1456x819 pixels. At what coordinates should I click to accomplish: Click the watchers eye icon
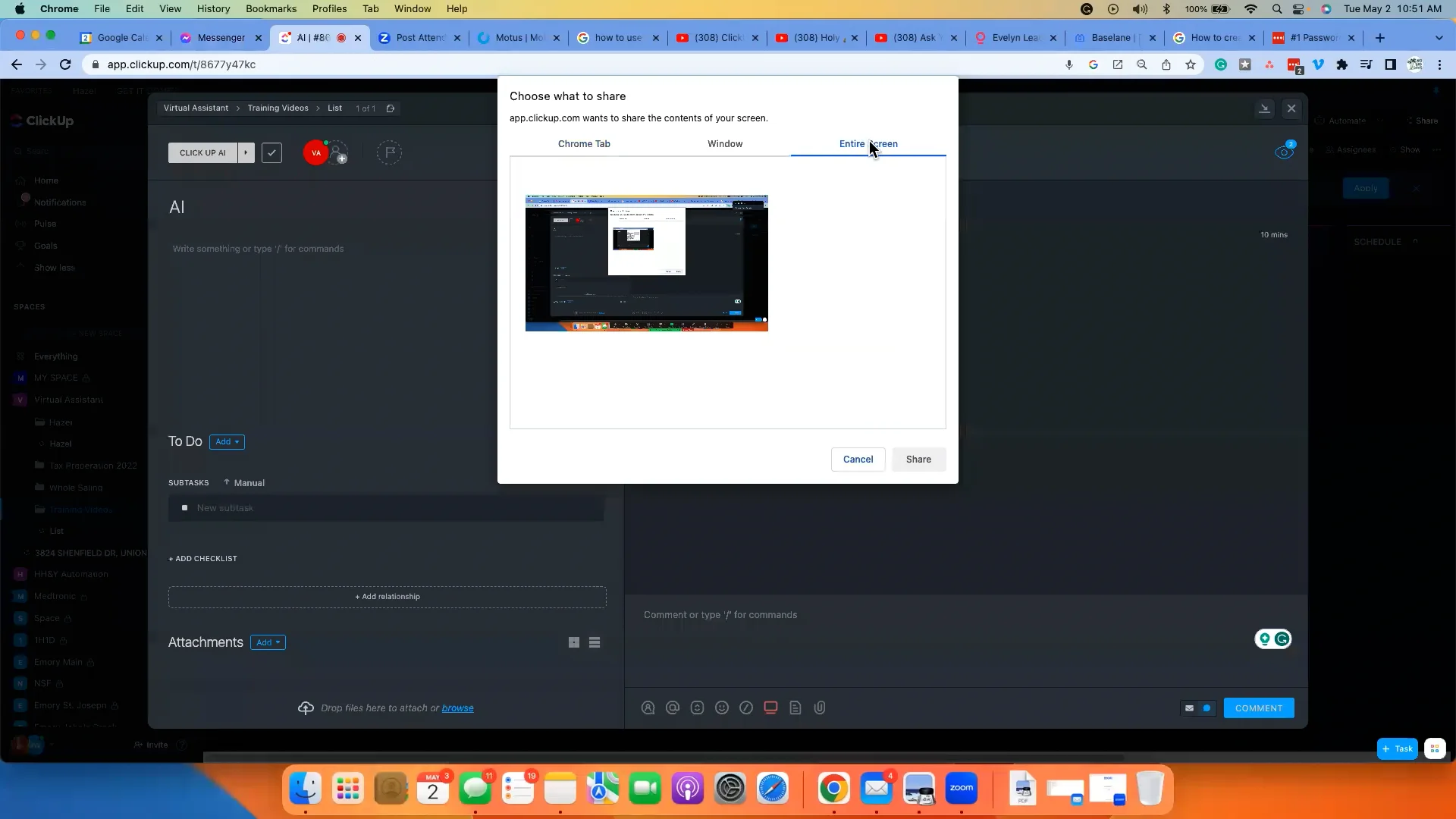click(x=1284, y=152)
